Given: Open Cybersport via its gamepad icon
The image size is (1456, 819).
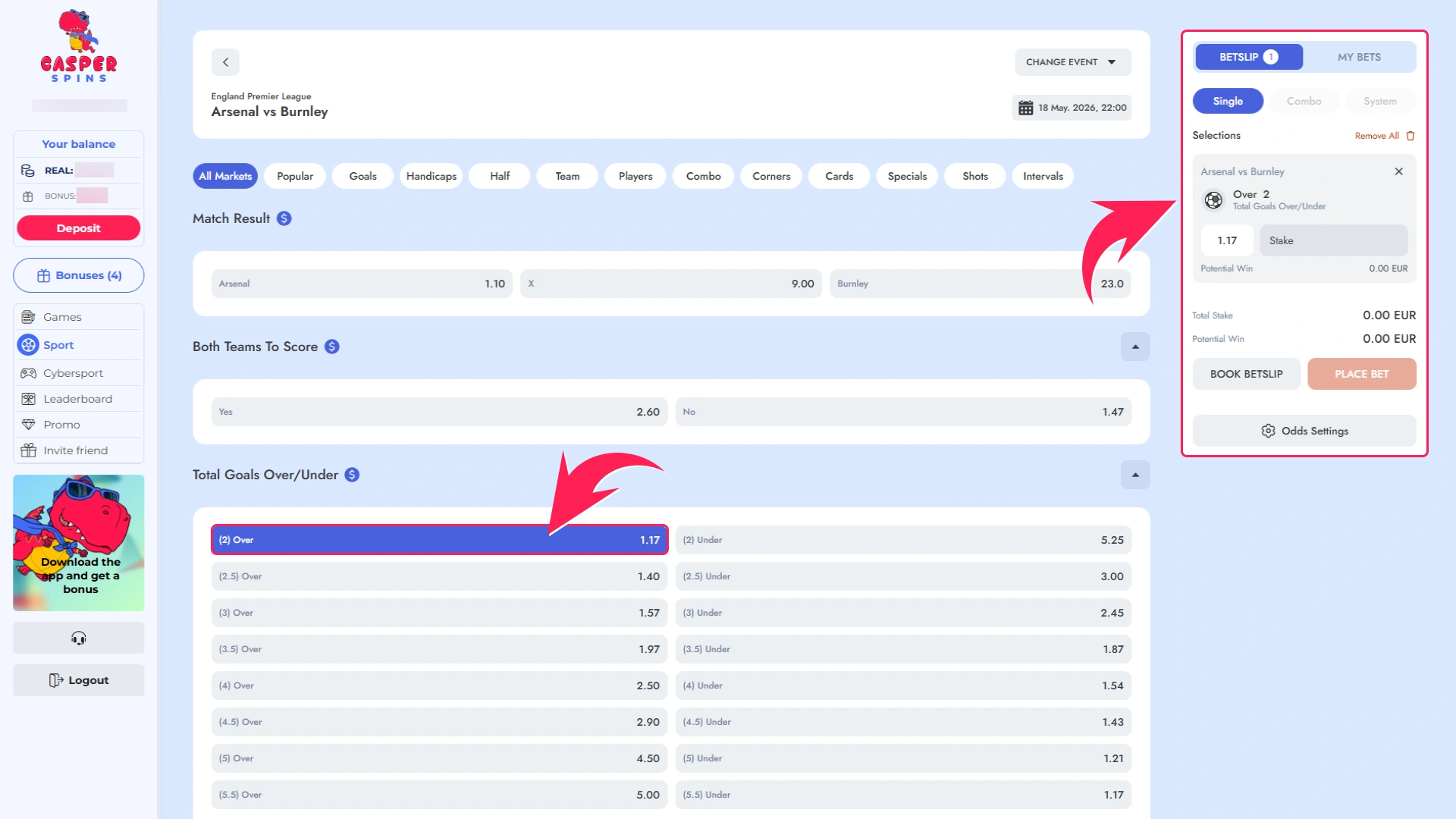Looking at the screenshot, I should pos(28,373).
